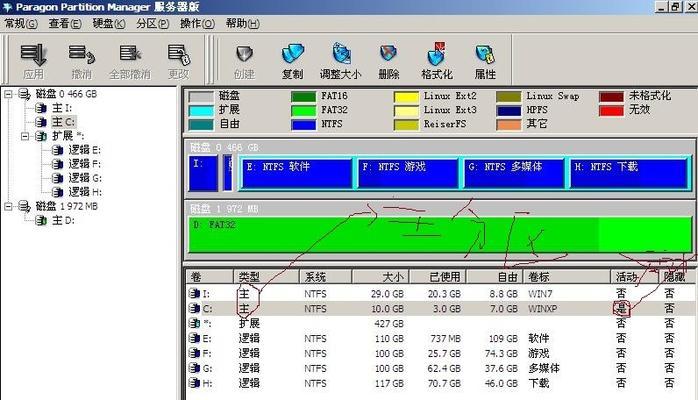
Task: Click the E: volume icon in the list
Action: (x=194, y=339)
